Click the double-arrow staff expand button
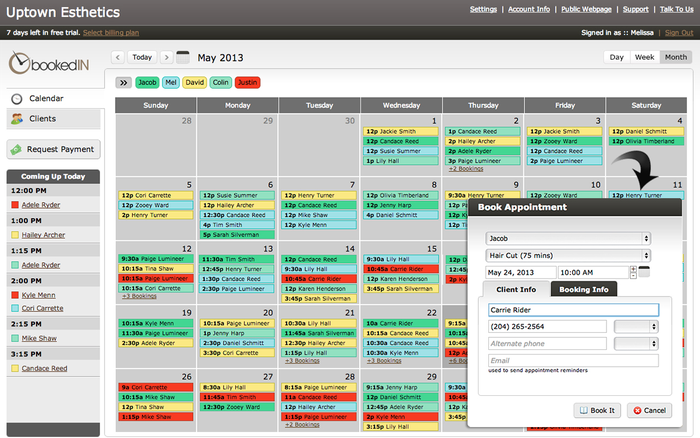 click(124, 82)
